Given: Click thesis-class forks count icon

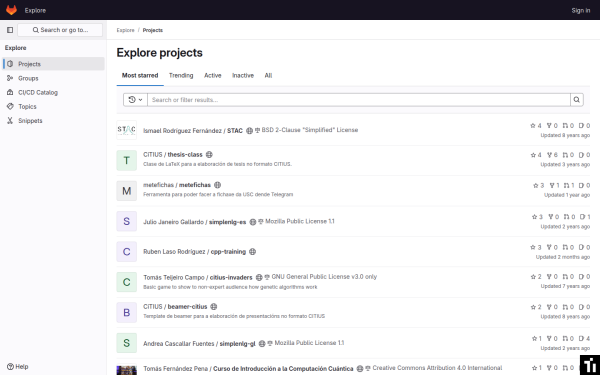Looking at the screenshot, I should [x=549, y=155].
